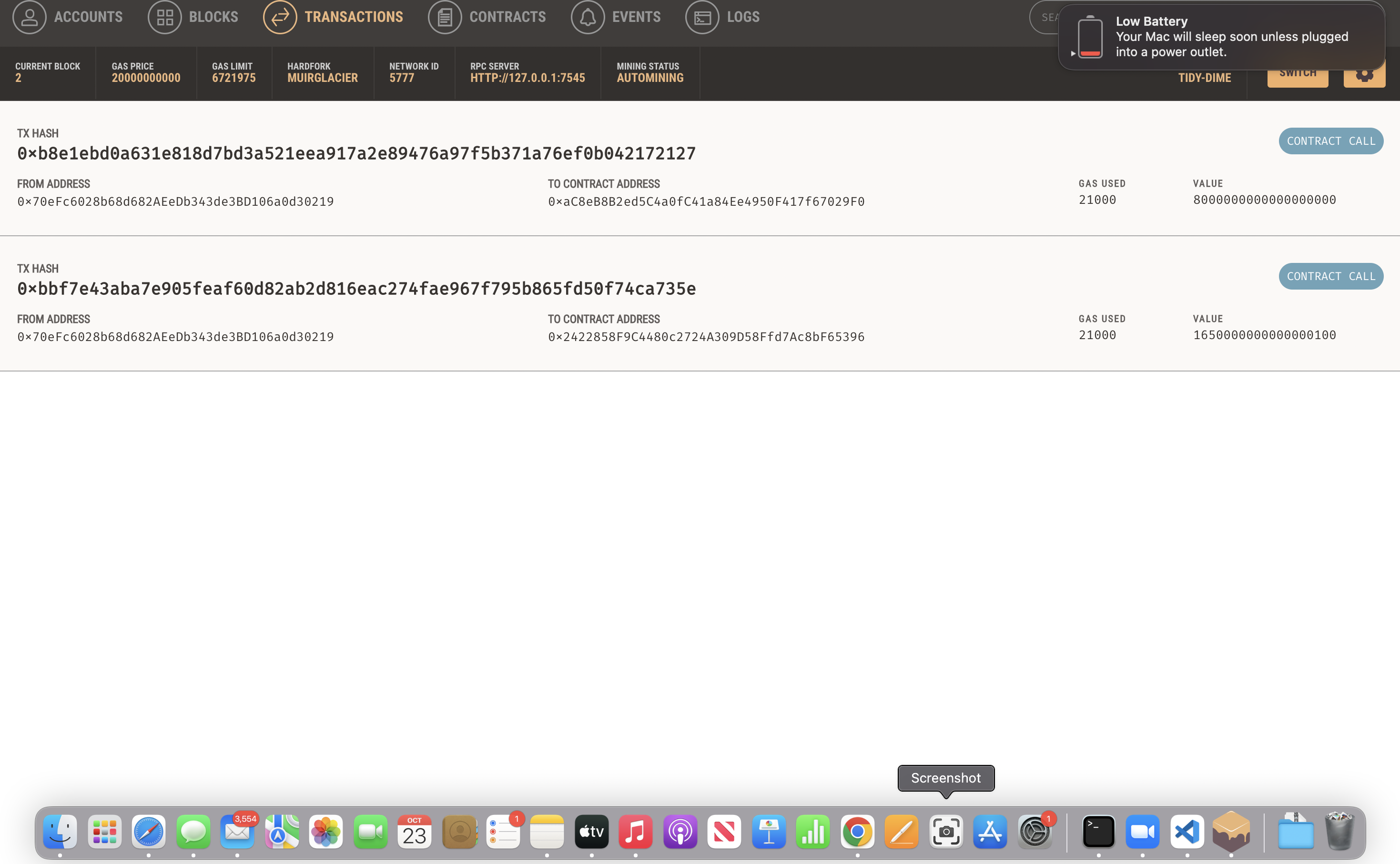The width and height of the screenshot is (1400, 864).
Task: Launch Visual Studio Code from the Dock
Action: 1187,832
